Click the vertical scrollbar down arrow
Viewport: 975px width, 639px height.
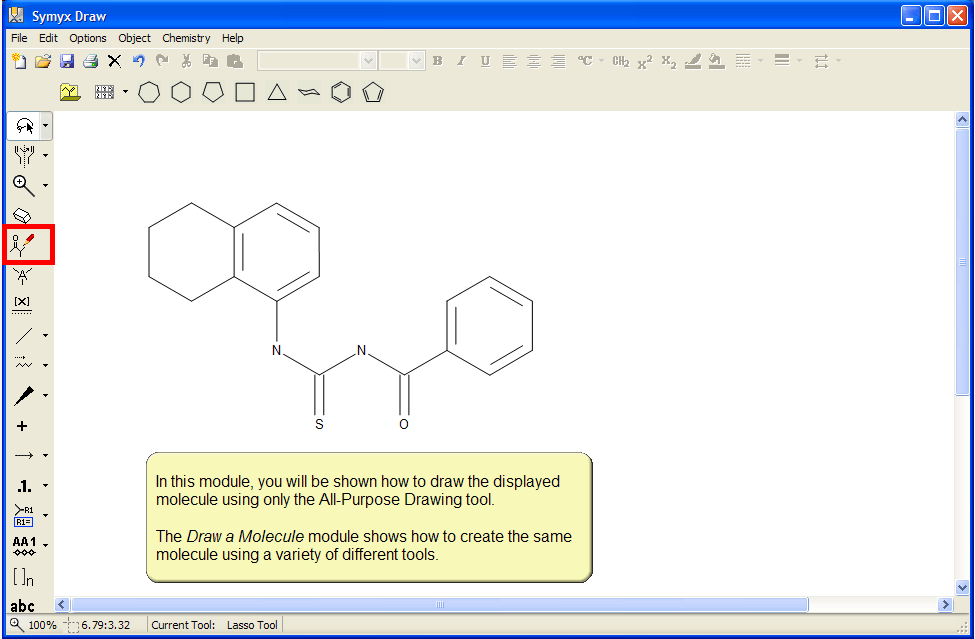pyautogui.click(x=962, y=588)
